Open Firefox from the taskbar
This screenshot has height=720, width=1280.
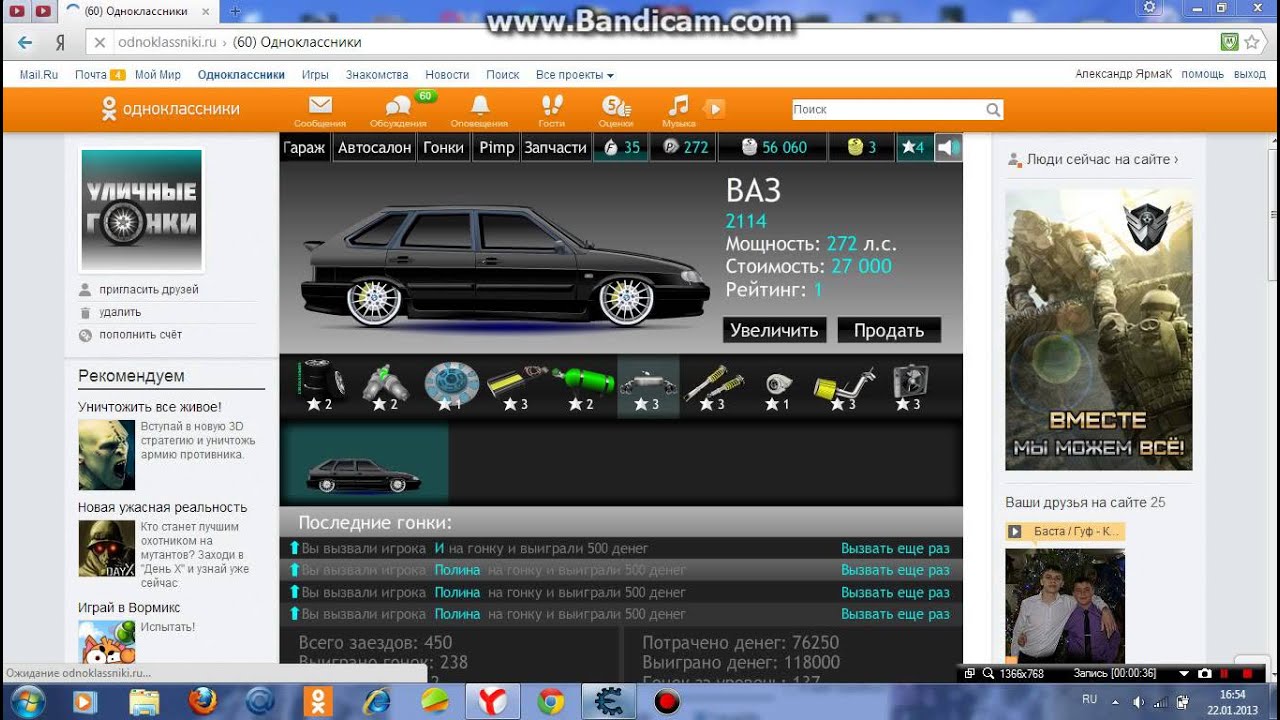pos(202,702)
